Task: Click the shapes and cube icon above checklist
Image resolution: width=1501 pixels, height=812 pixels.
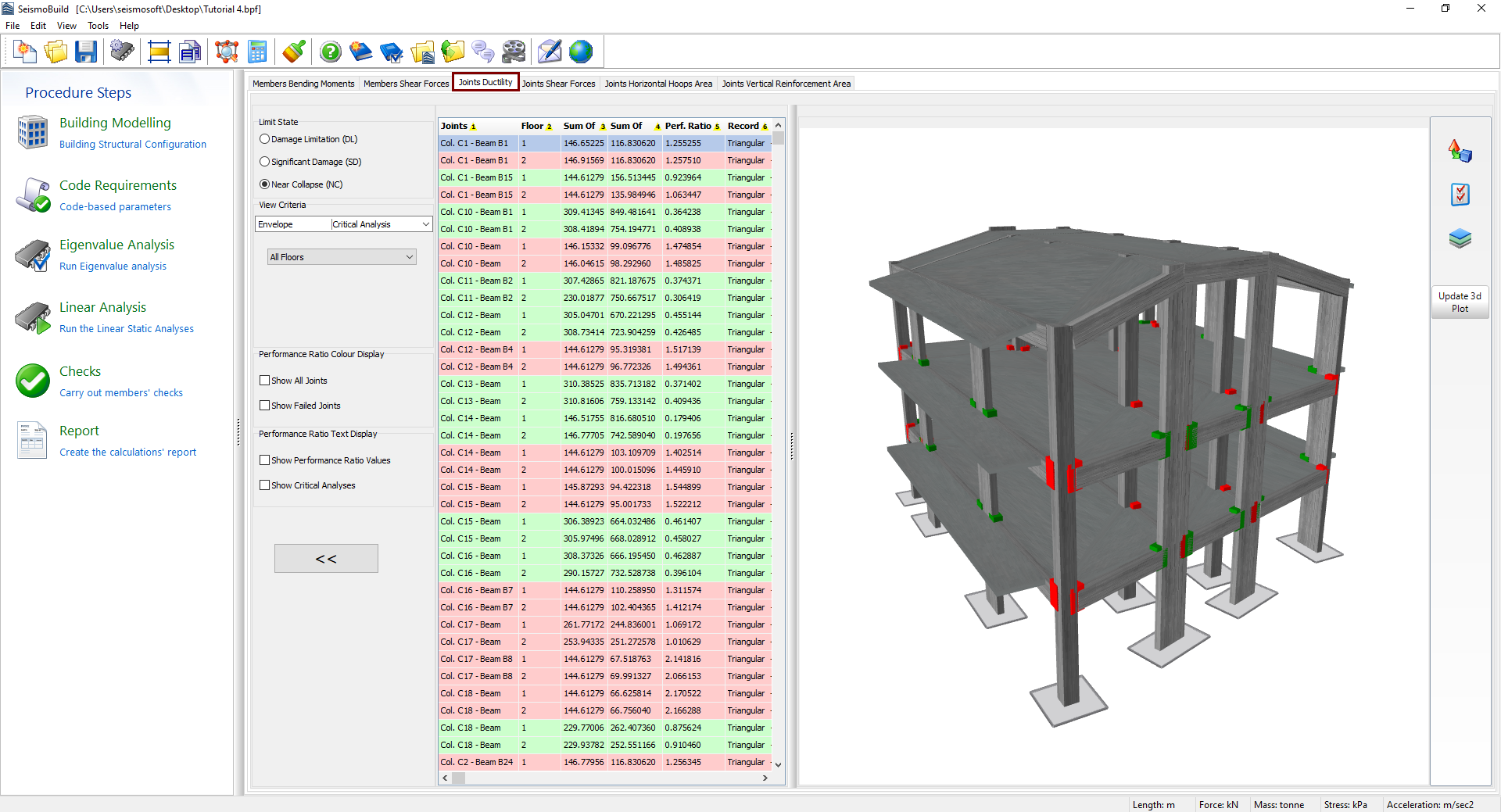Action: 1460,151
